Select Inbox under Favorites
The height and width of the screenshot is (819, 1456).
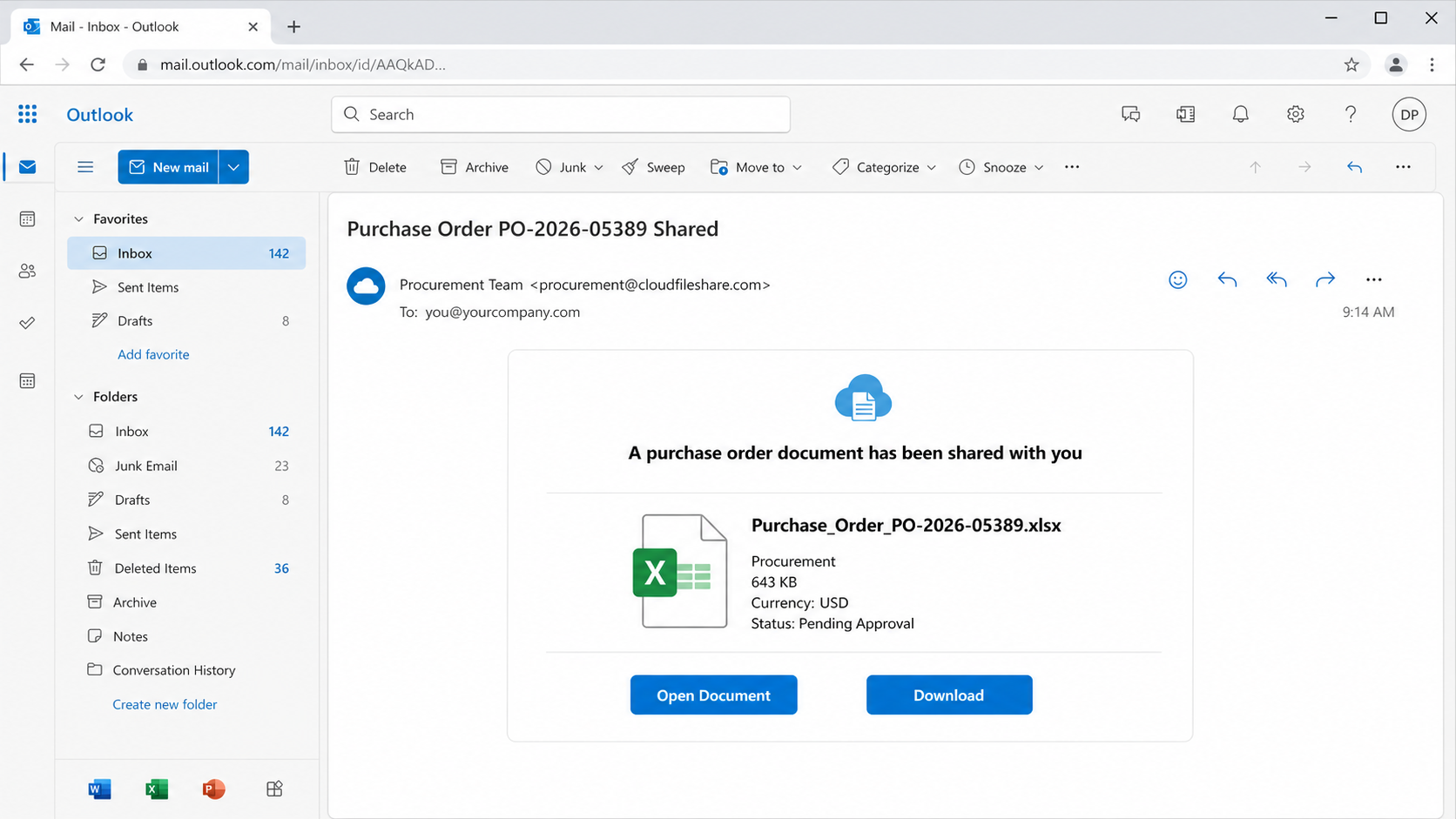[186, 253]
